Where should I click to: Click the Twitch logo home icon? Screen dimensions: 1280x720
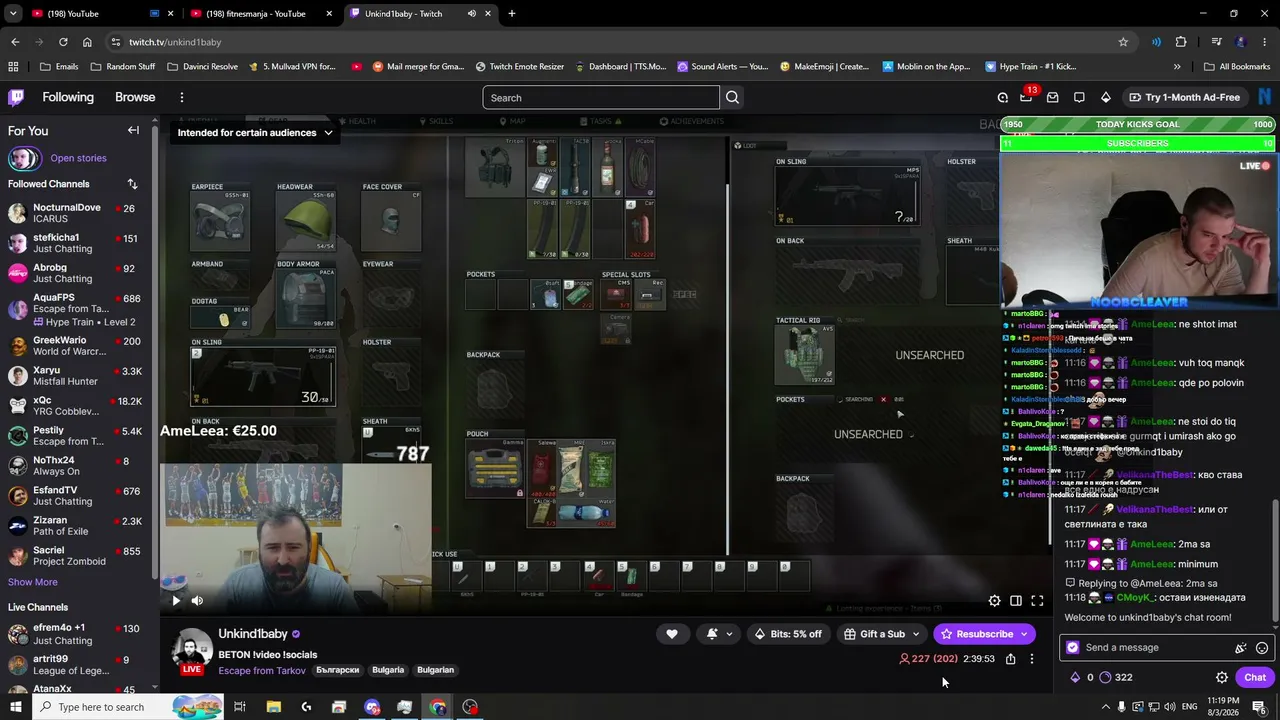pos(16,97)
